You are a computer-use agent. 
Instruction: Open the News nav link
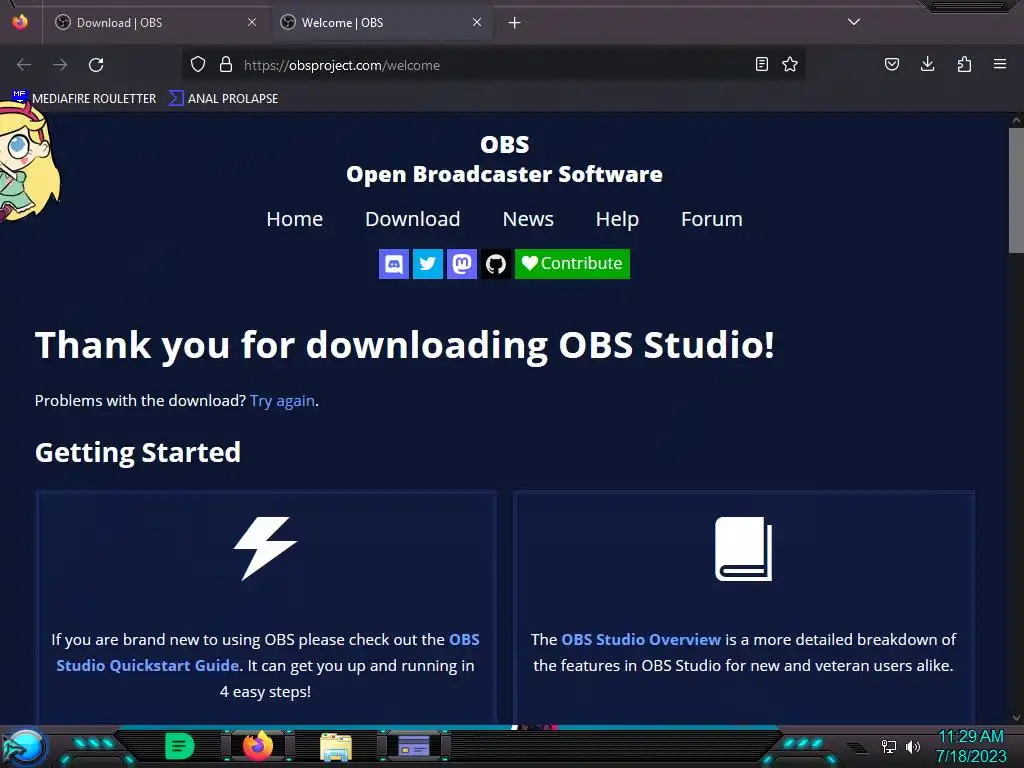coord(528,219)
